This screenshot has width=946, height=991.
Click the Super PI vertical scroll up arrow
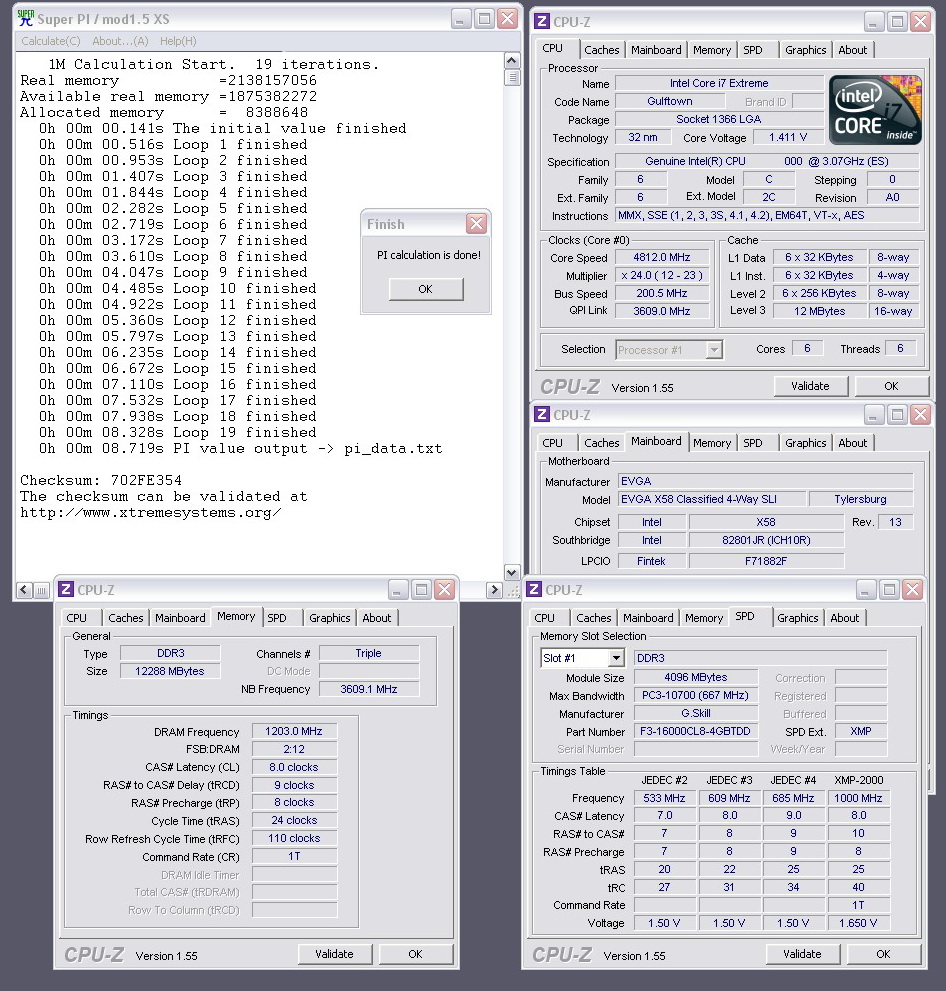pos(512,61)
